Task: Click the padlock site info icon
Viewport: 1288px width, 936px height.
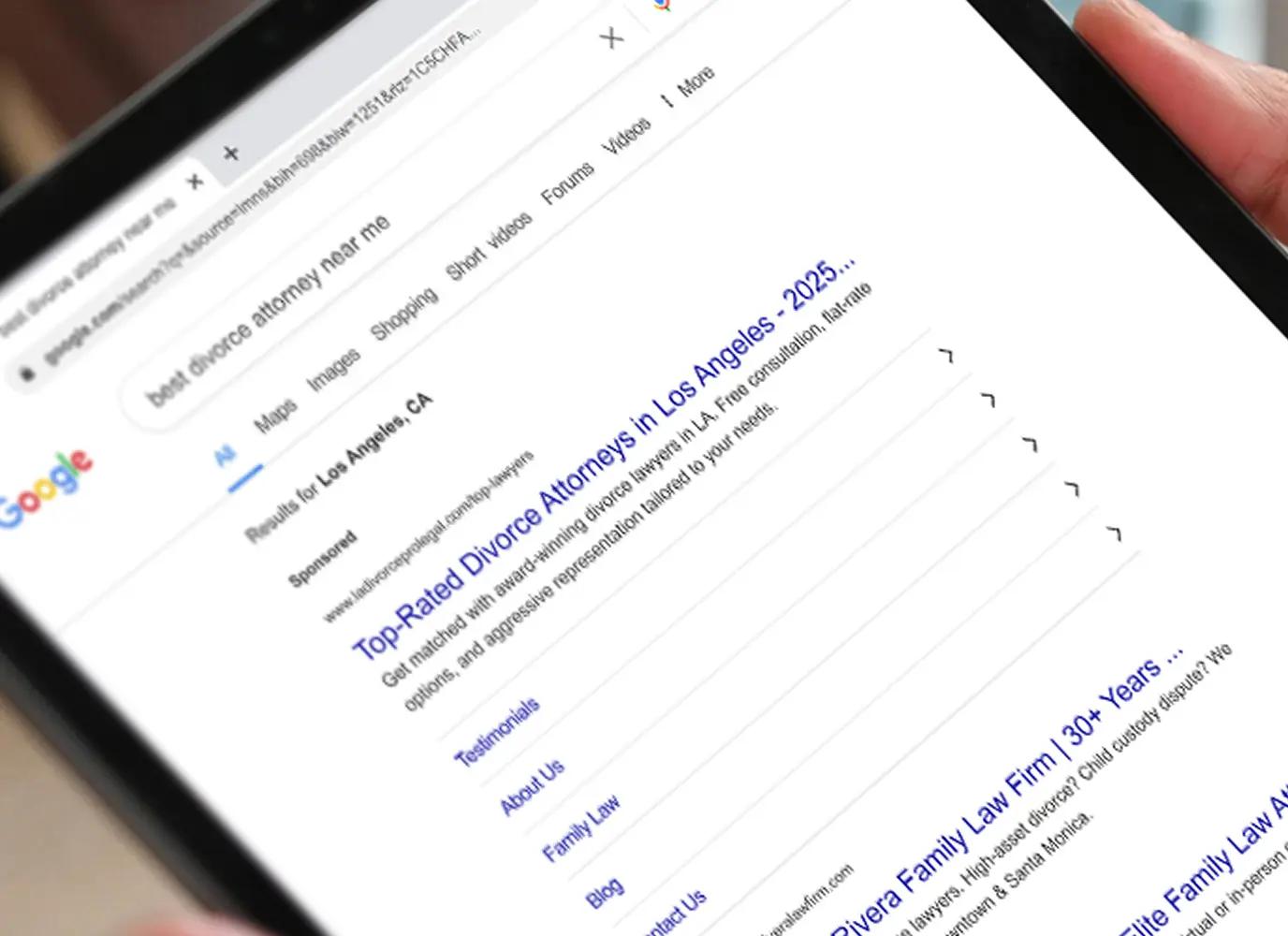Action: (x=26, y=374)
